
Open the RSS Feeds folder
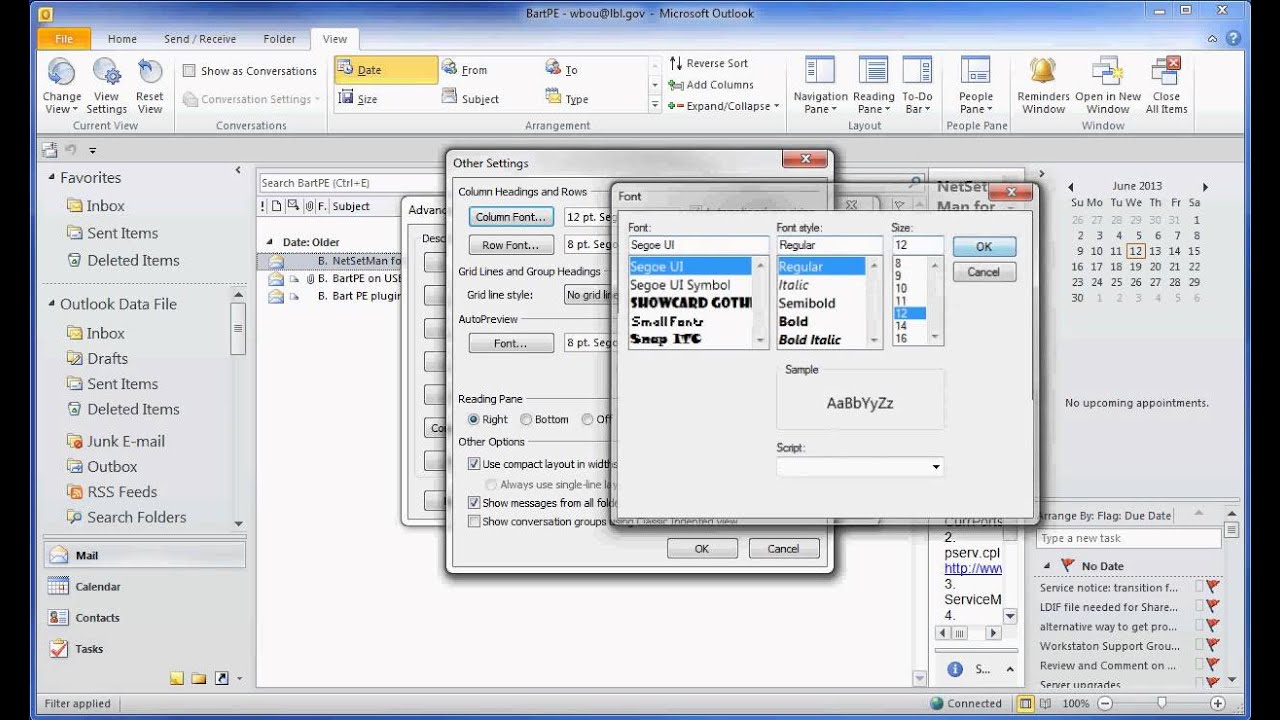[122, 492]
